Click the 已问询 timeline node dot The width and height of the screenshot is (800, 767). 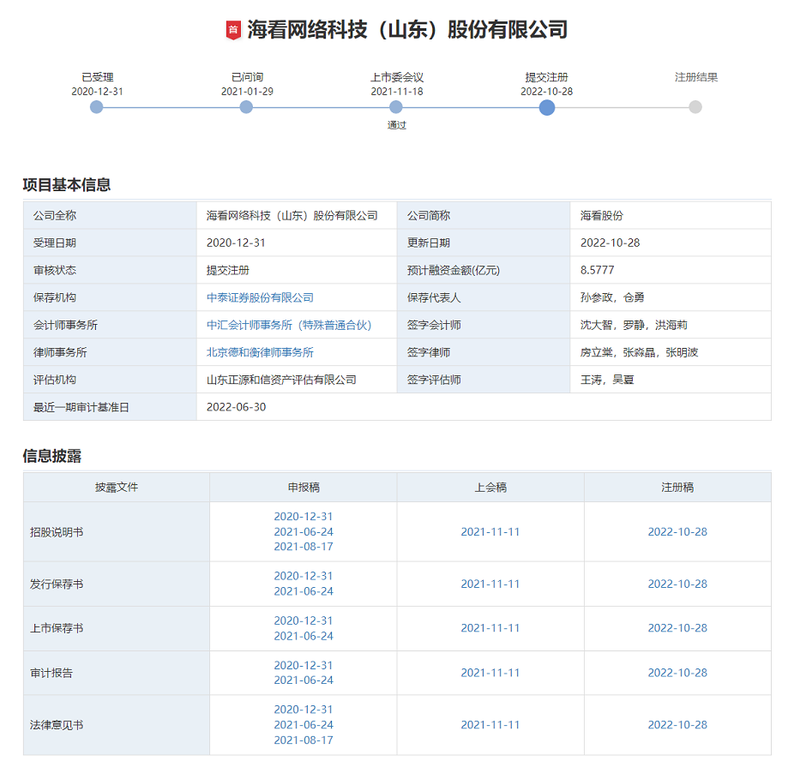click(246, 107)
